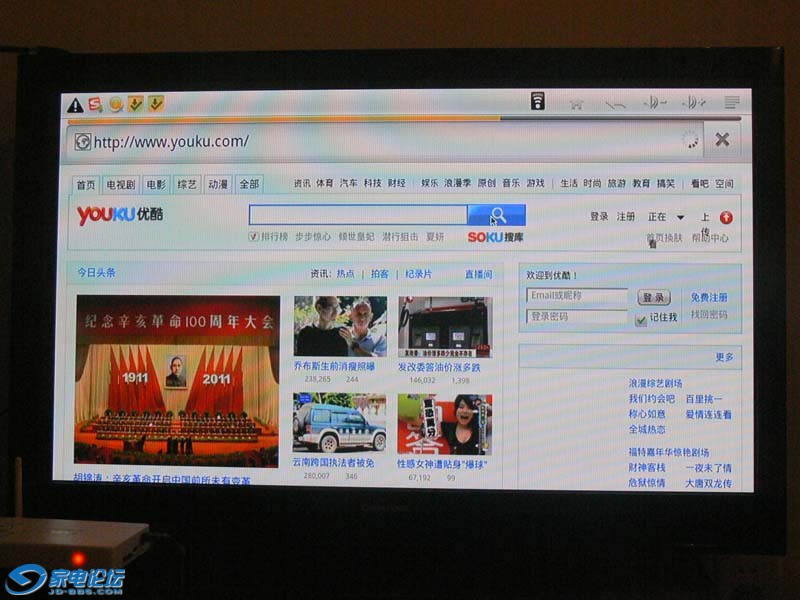Click the 注册 link in header
Image resolution: width=800 pixels, height=600 pixels.
coord(626,216)
